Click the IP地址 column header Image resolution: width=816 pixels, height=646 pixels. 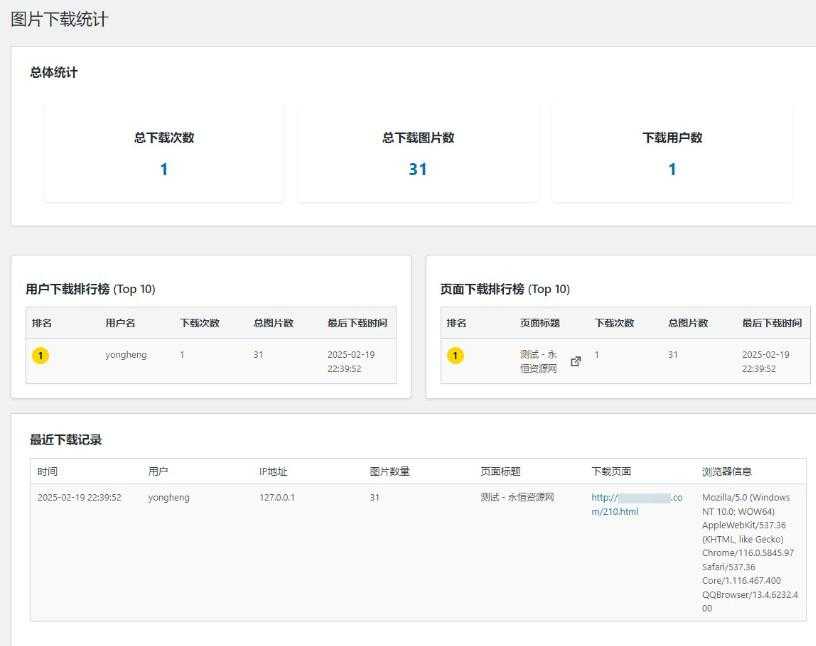pyautogui.click(x=273, y=471)
